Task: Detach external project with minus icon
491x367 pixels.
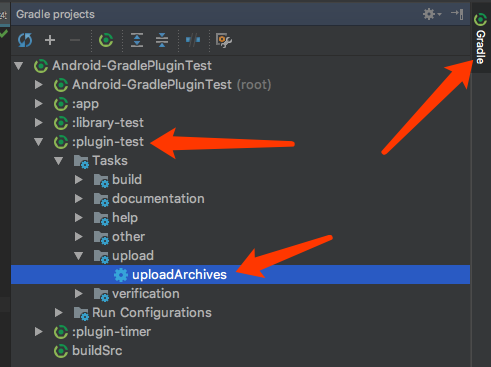Action: tap(75, 40)
